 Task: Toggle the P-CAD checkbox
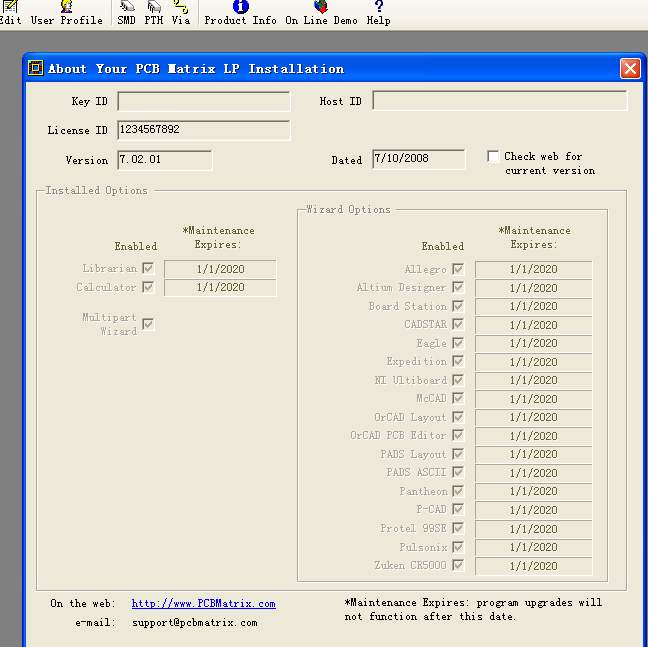tap(457, 509)
